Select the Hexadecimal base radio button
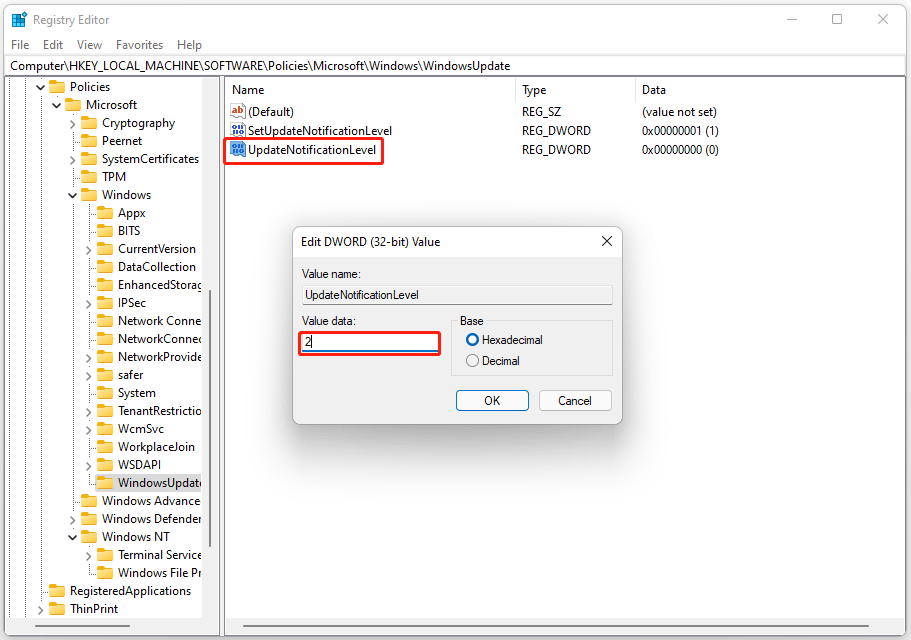This screenshot has height=640, width=911. [x=472, y=340]
